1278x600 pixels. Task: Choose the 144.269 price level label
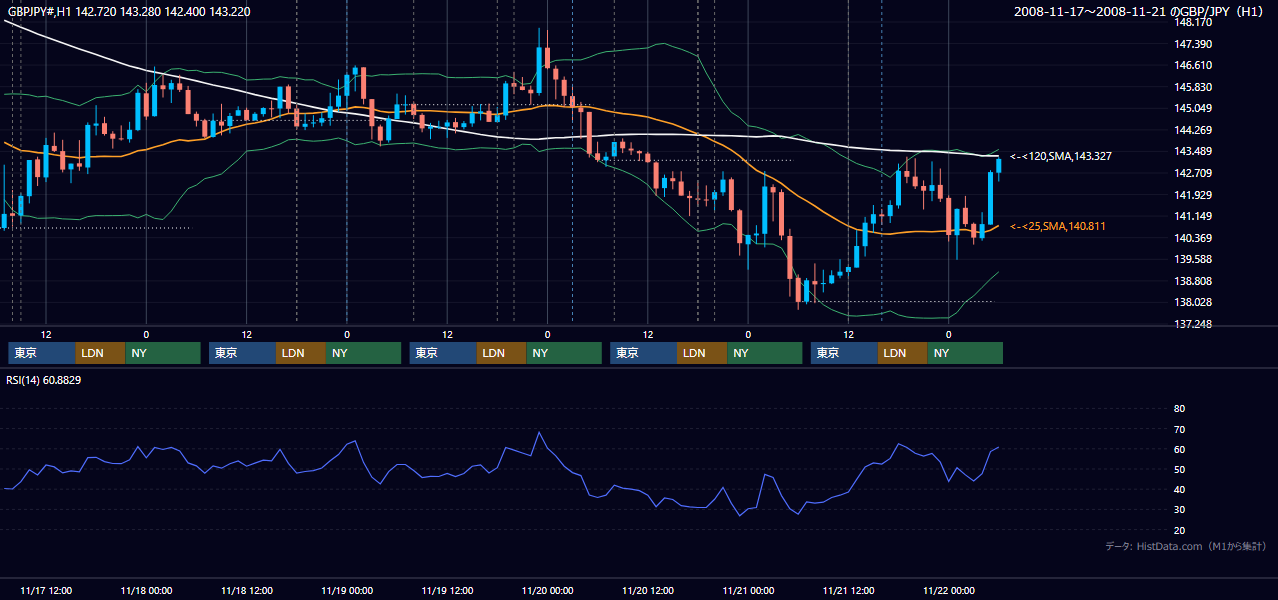[x=1193, y=130]
